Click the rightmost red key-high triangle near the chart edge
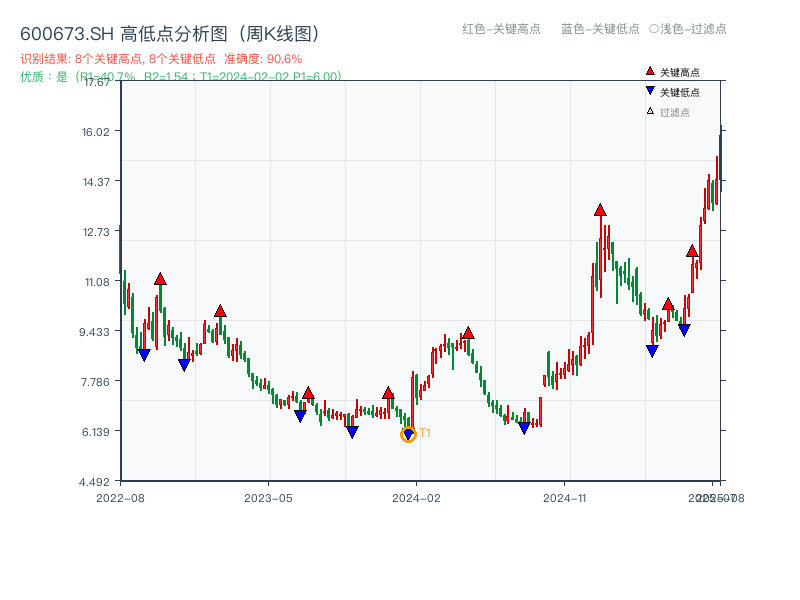800x600 pixels. tap(691, 253)
